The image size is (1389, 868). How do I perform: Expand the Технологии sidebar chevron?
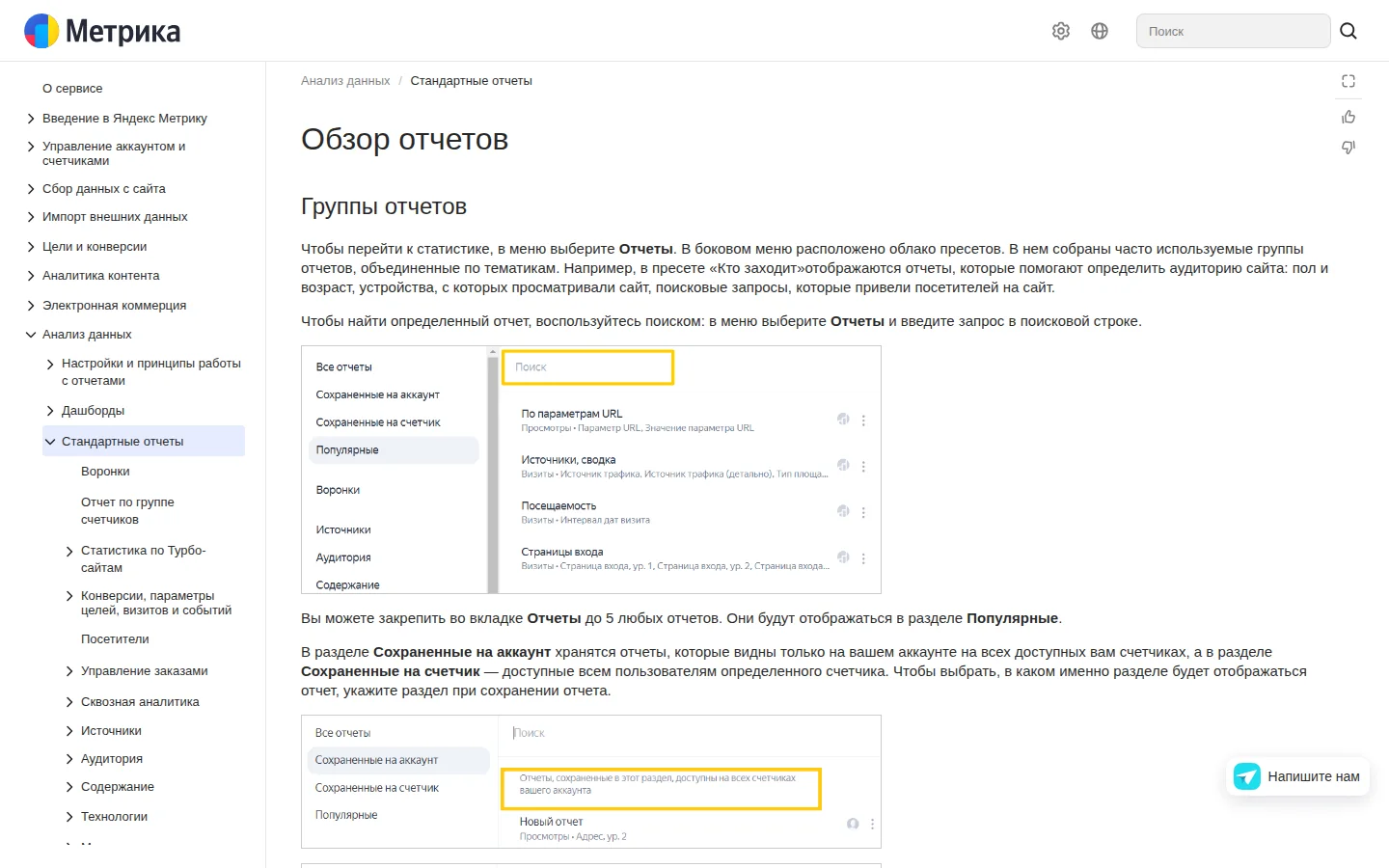[69, 817]
